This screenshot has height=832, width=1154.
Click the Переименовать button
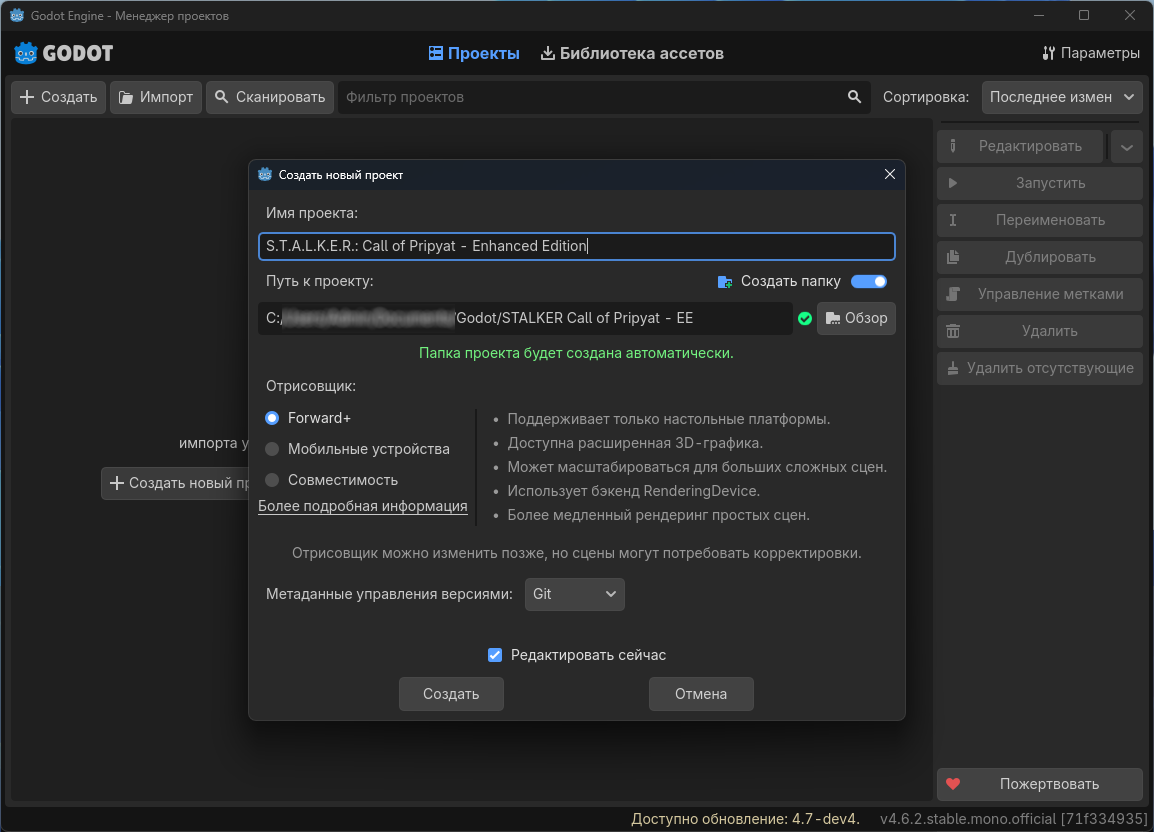tap(1040, 220)
